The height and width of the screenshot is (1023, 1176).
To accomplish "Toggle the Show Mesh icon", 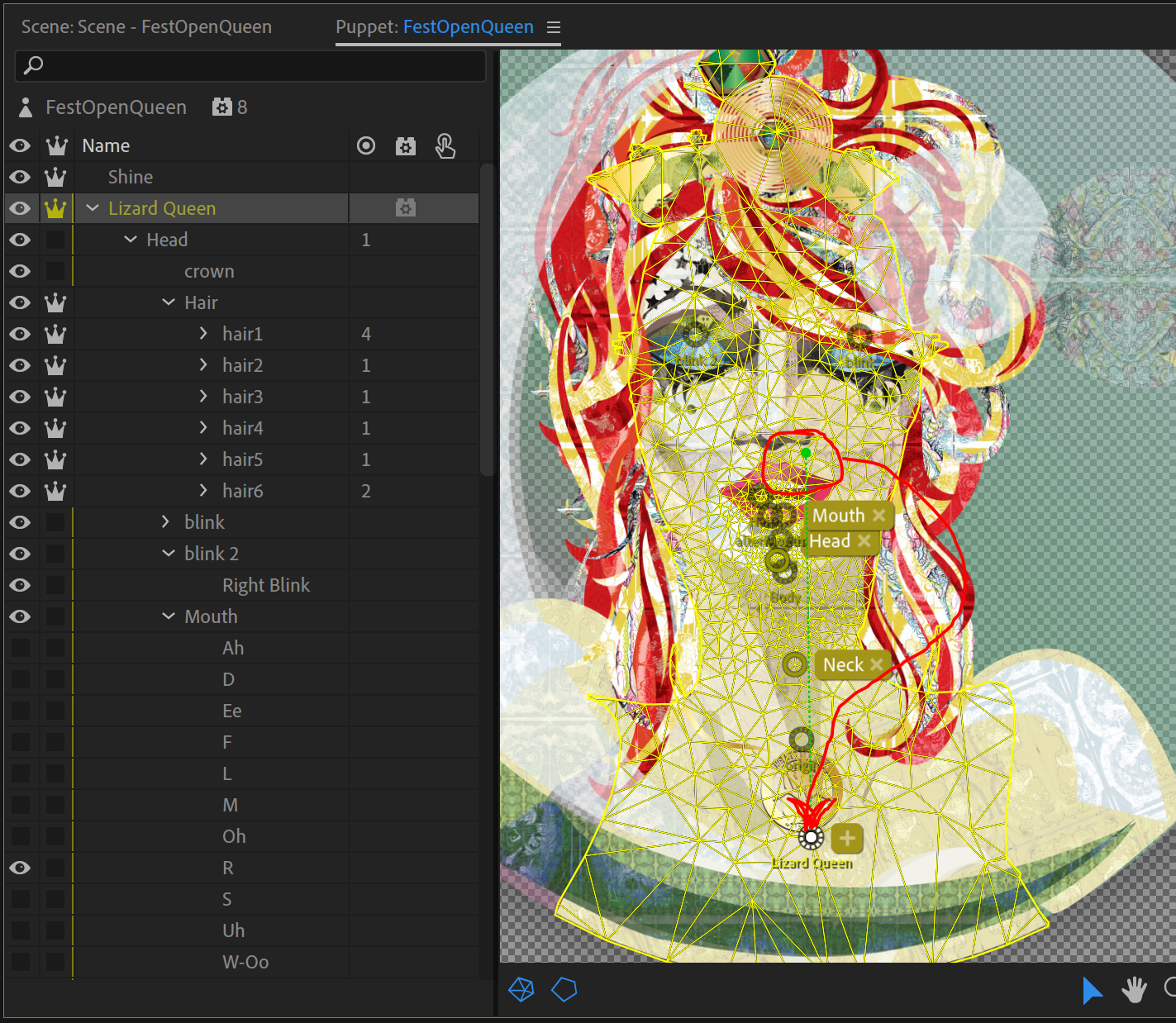I will [x=521, y=990].
